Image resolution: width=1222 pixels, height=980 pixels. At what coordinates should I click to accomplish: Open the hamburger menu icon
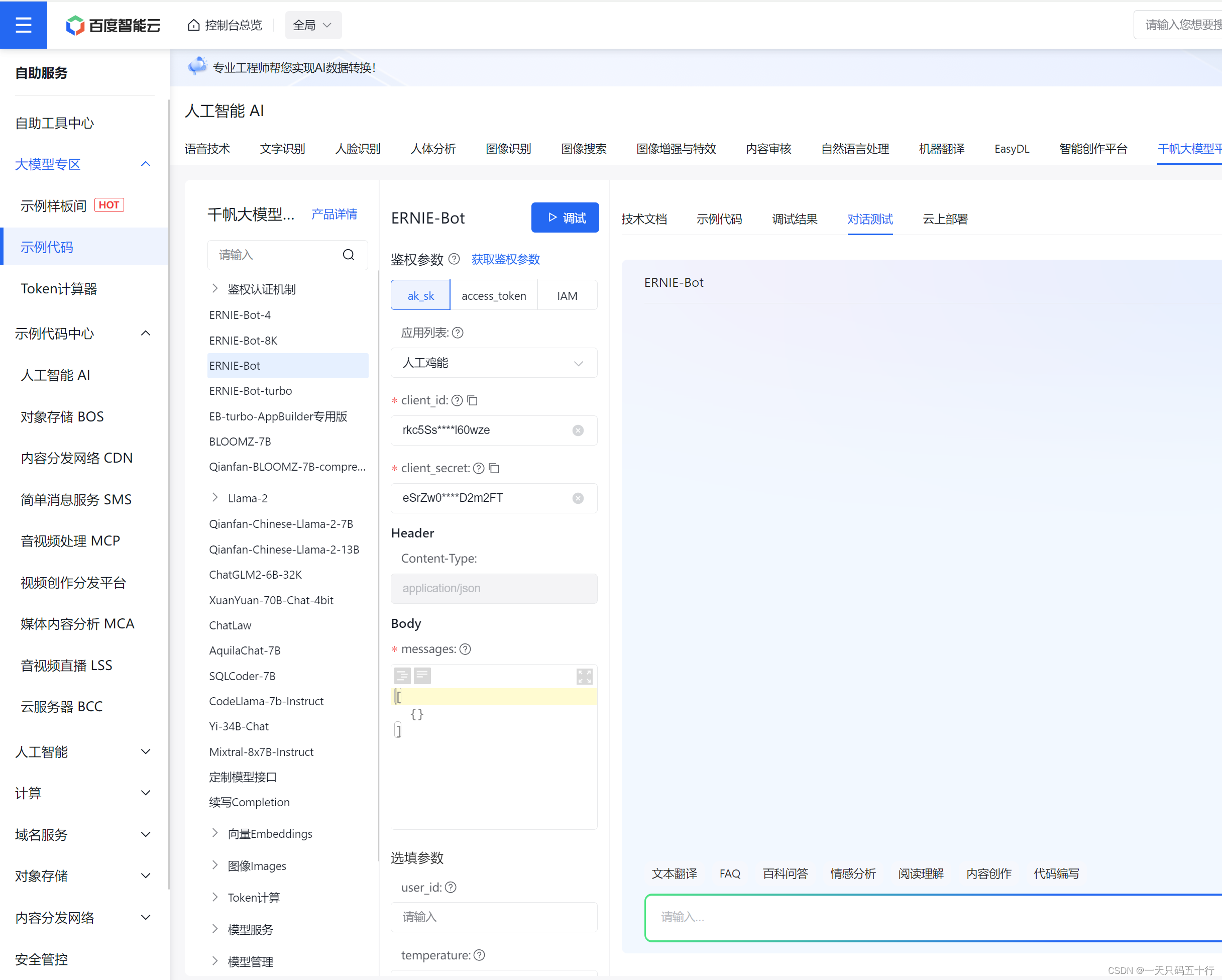click(23, 25)
